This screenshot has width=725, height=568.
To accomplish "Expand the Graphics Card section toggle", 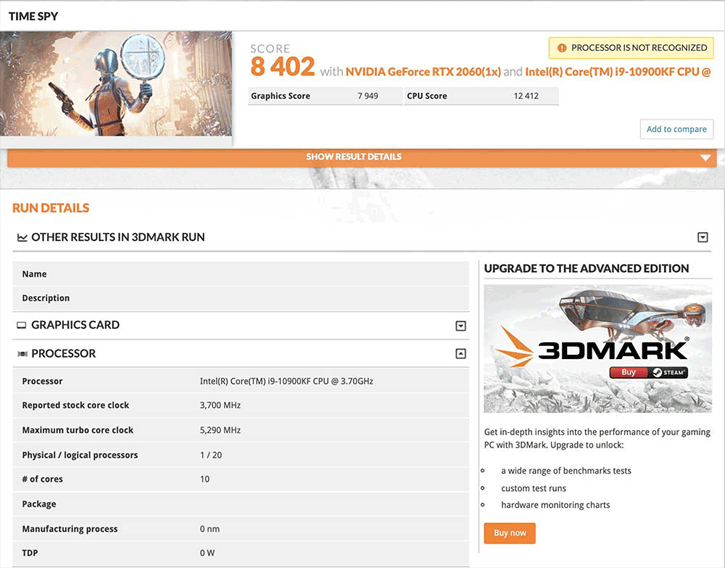I will click(x=461, y=326).
